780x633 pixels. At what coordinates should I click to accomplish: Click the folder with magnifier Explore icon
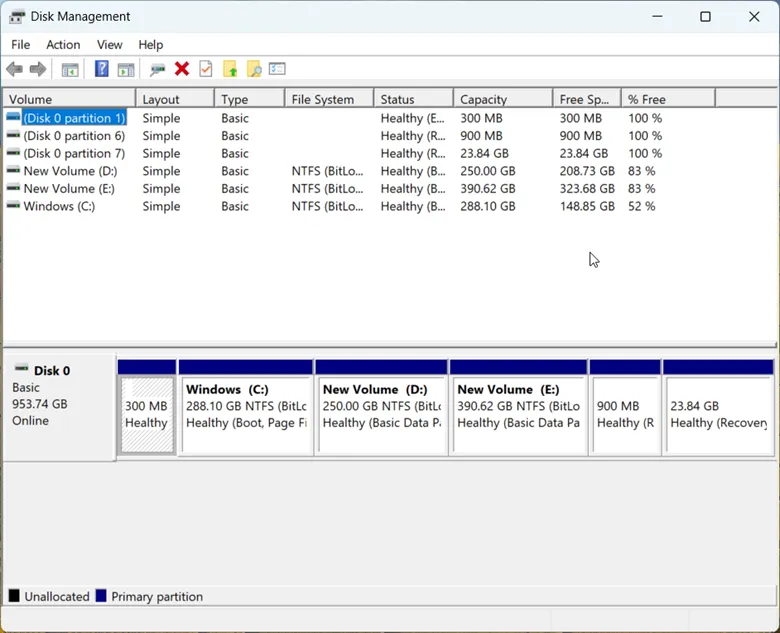click(x=254, y=69)
